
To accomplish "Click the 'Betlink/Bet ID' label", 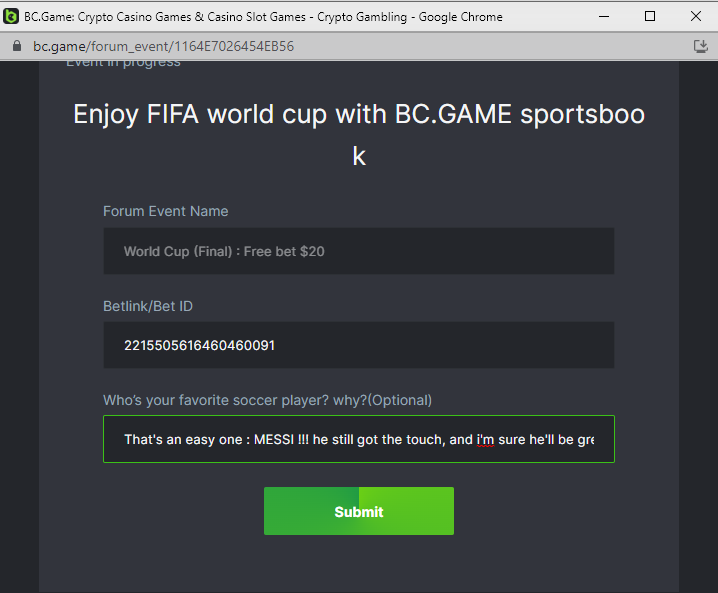I will 148,306.
